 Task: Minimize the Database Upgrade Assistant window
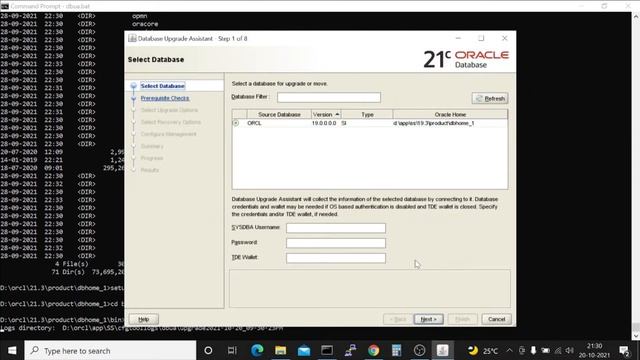(x=458, y=38)
